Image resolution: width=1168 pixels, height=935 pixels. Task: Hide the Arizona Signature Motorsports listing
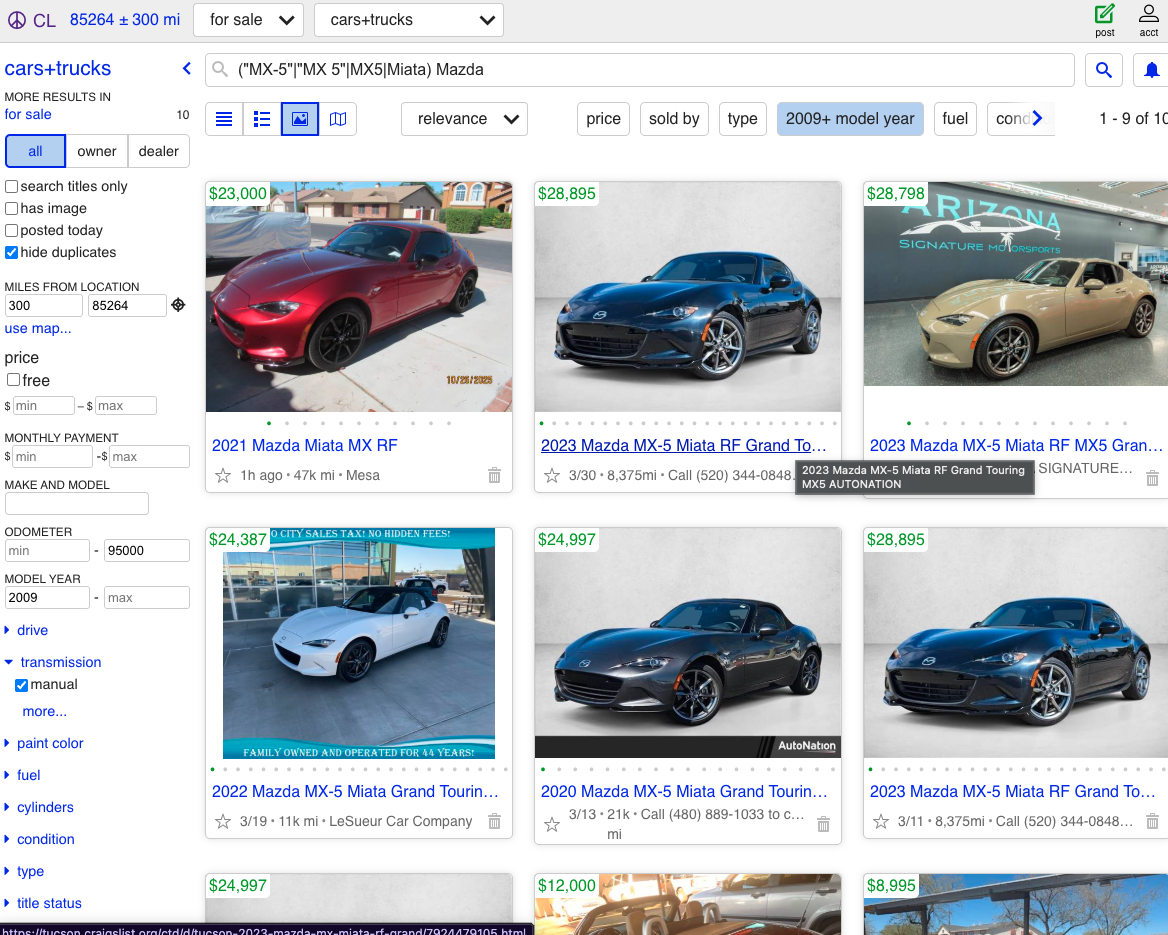pos(1152,478)
